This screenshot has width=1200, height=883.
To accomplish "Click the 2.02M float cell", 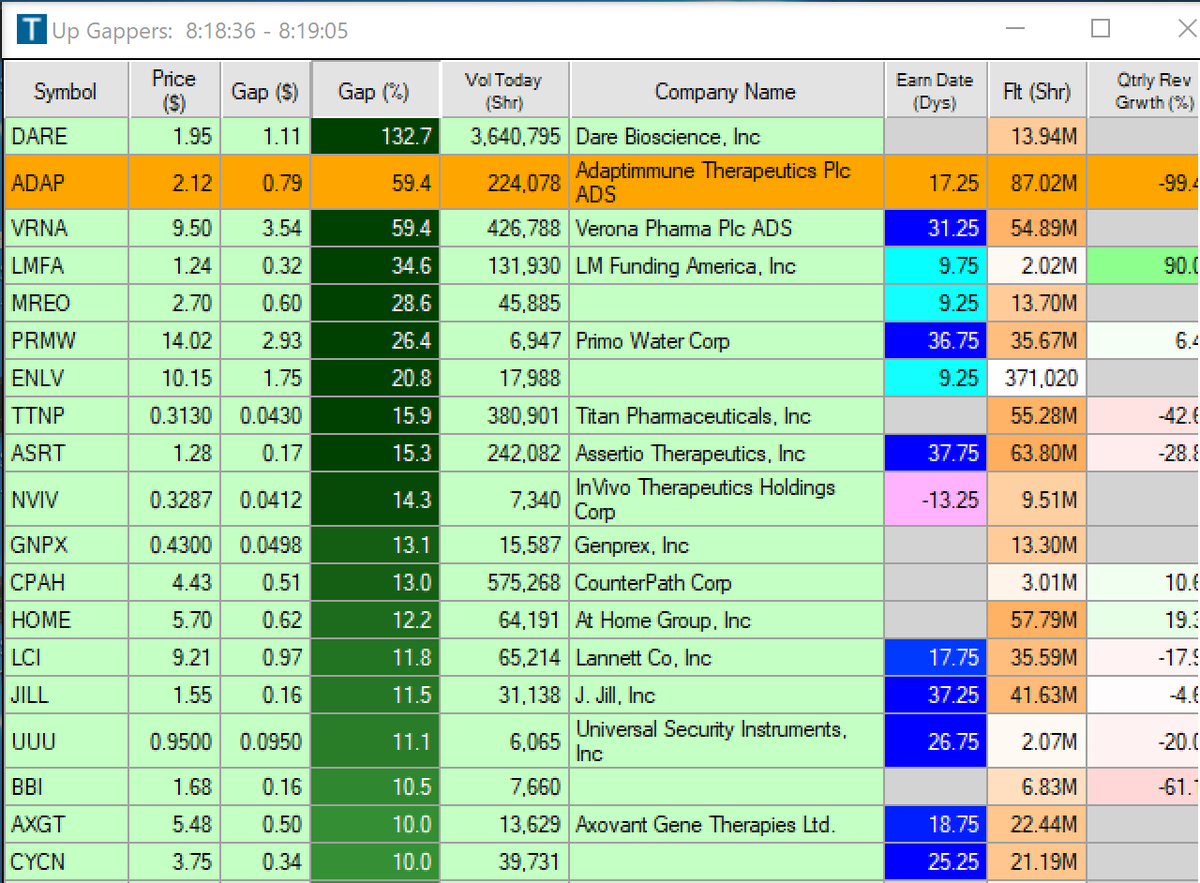I will (1037, 266).
